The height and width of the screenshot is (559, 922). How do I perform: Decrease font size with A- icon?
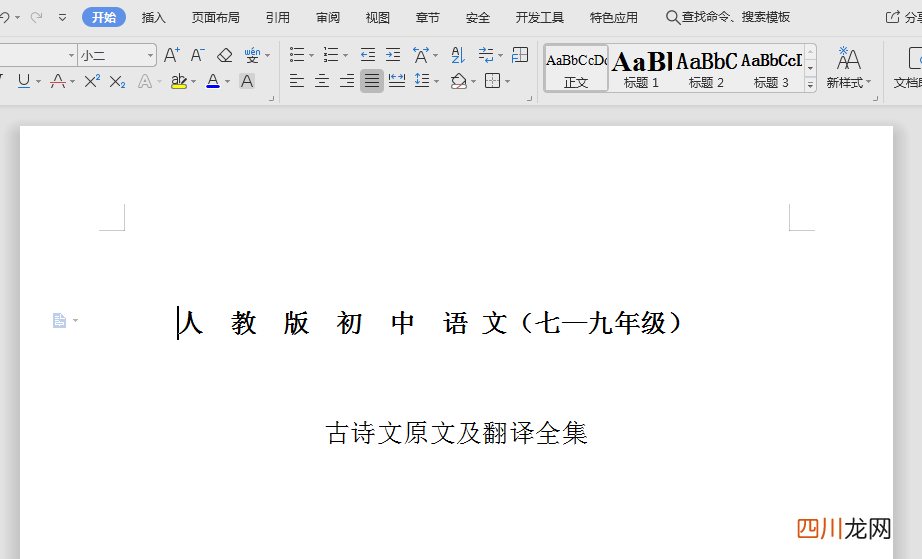tap(198, 55)
